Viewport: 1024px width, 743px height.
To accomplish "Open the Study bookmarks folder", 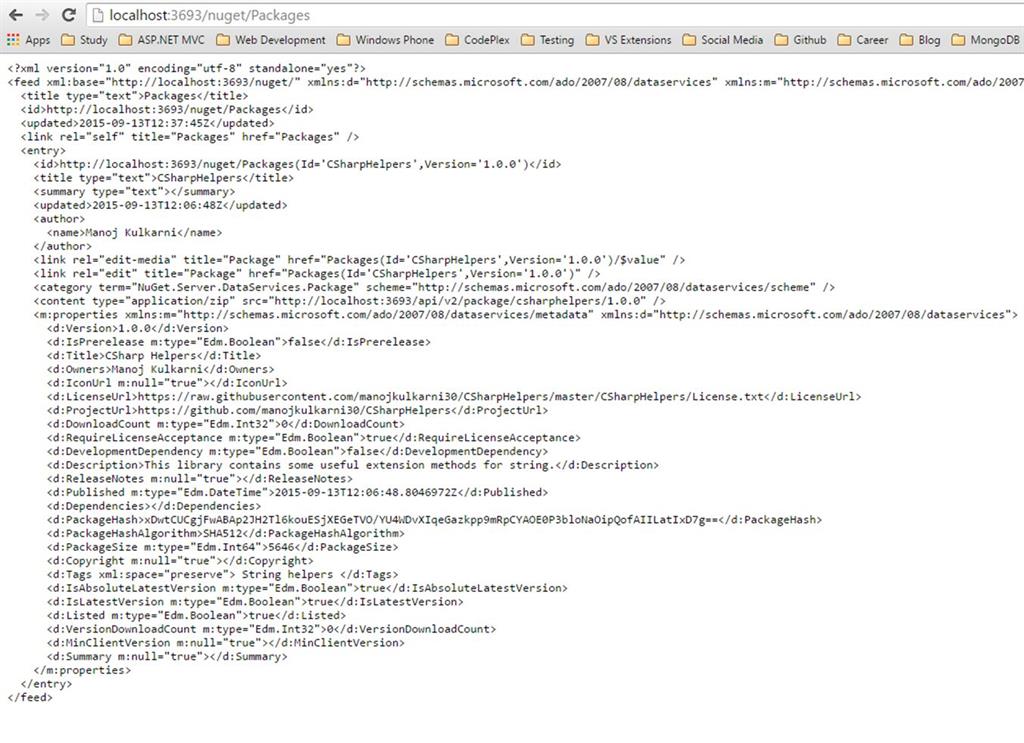I will pyautogui.click(x=93, y=40).
